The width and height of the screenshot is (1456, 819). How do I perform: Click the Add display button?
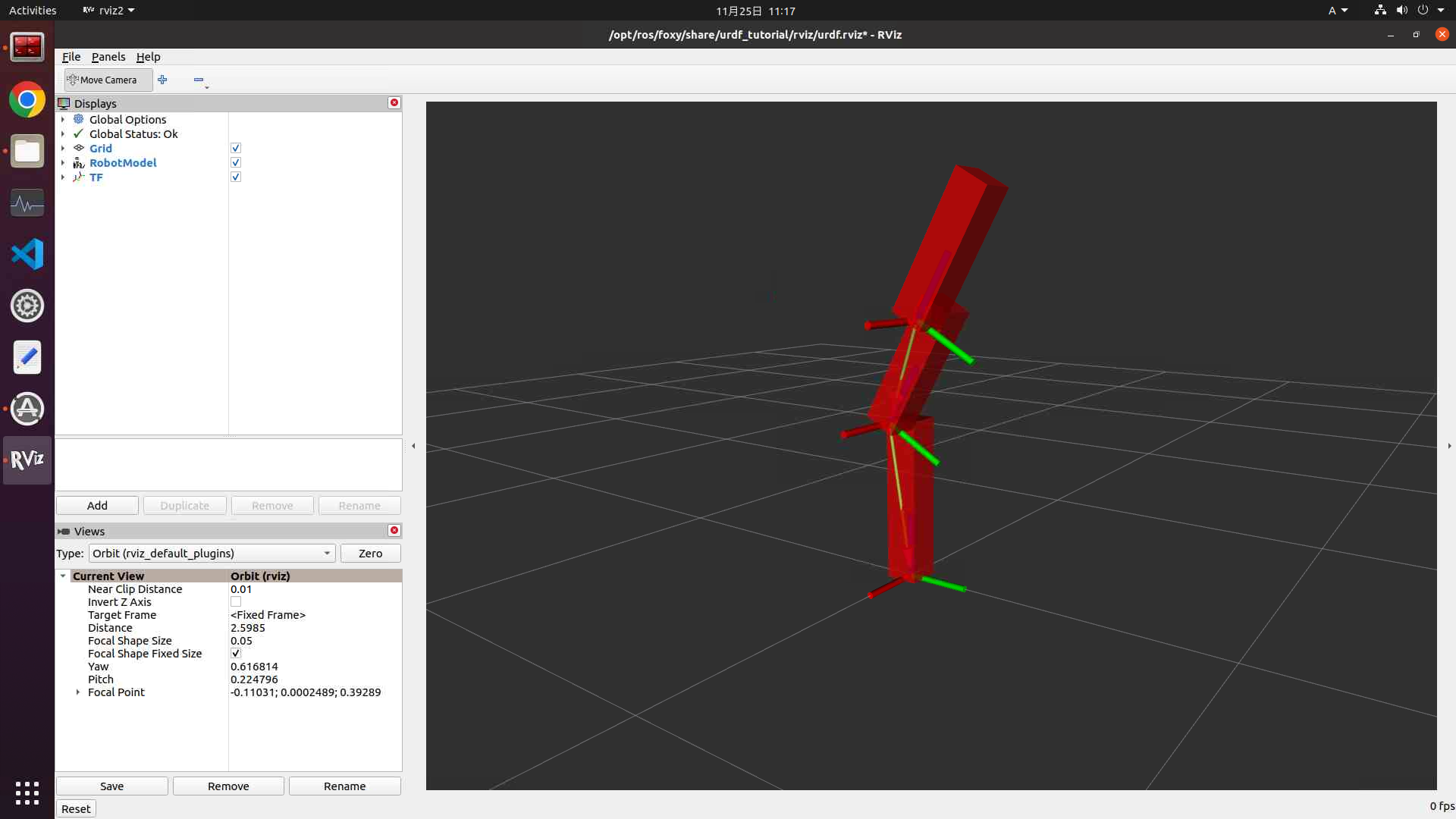[97, 506]
